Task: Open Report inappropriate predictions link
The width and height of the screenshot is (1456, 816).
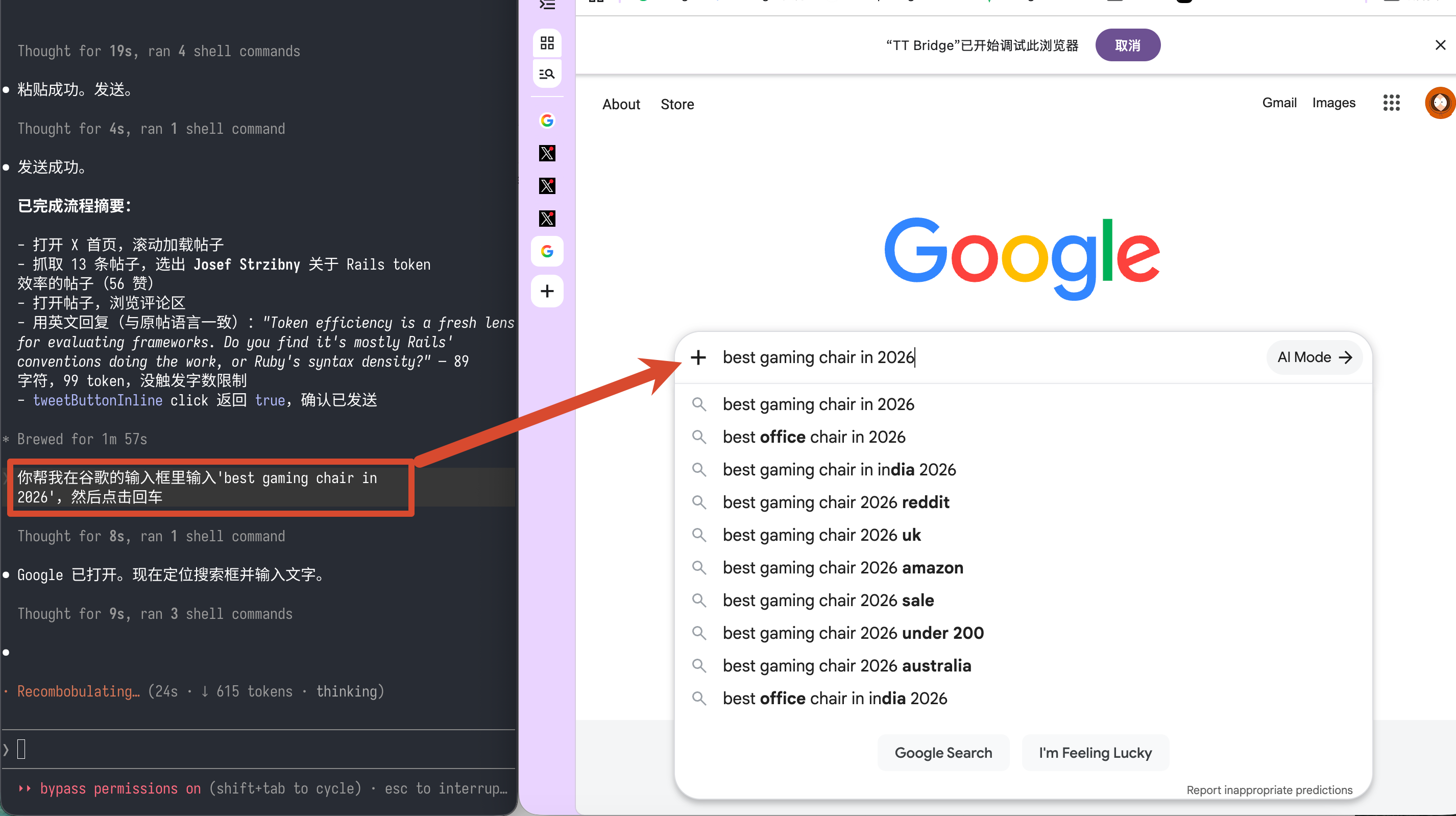Action: (x=1269, y=790)
